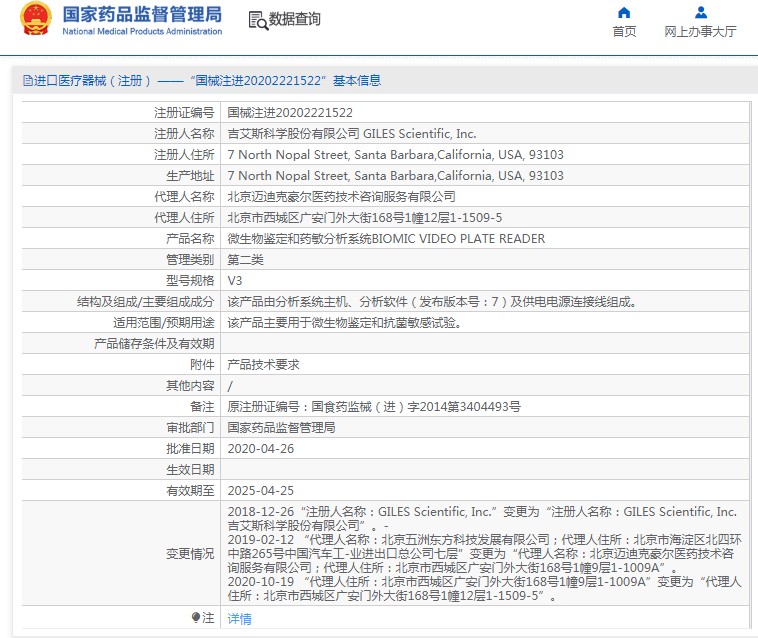758x638 pixels.
Task: Select agent address ending 1-1509-5 in 代理人住所 row
Action: (x=364, y=218)
